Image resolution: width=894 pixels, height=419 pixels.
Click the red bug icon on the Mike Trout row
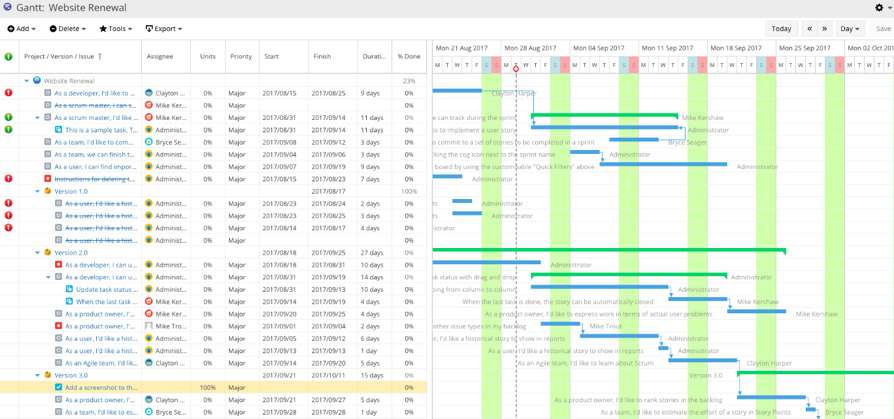[x=58, y=326]
